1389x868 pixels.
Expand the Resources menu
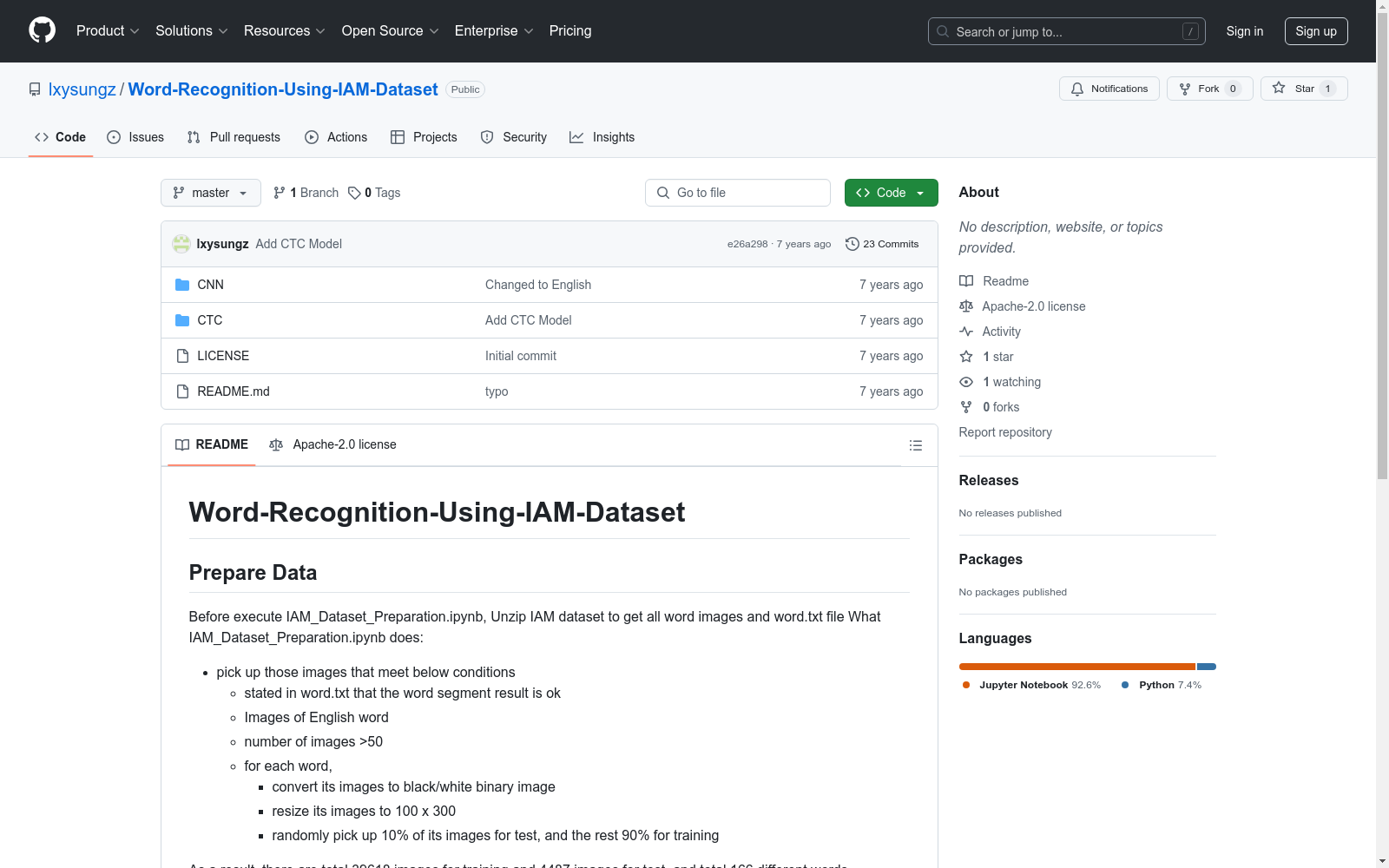point(285,30)
